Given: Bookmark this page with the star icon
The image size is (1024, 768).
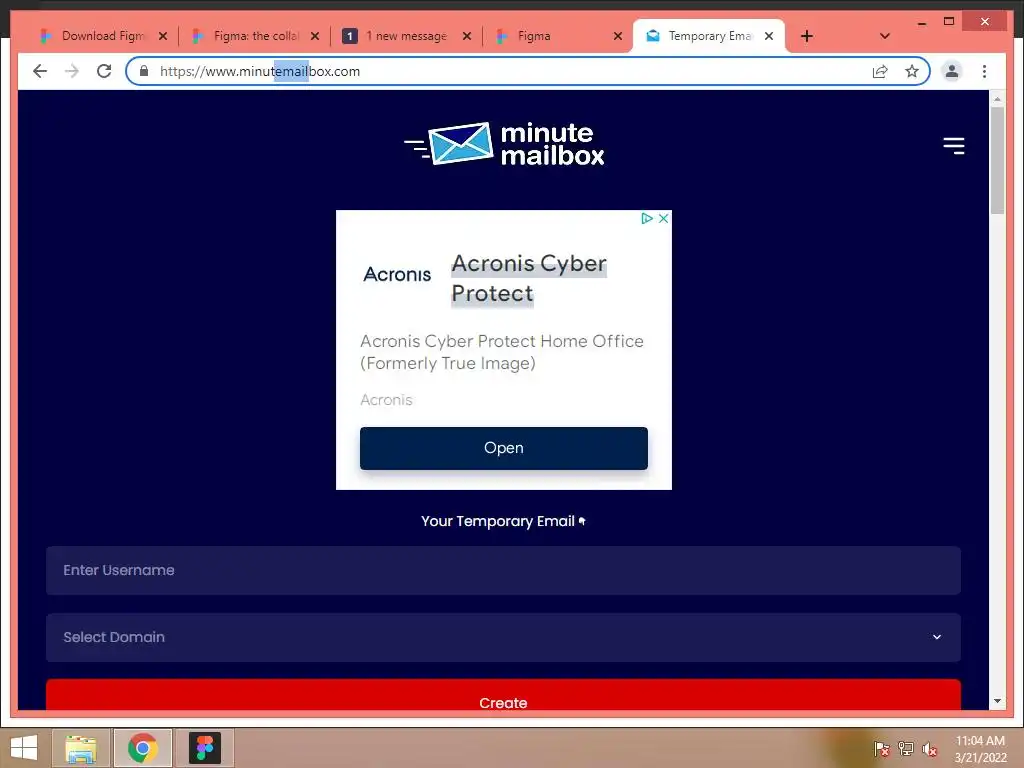Looking at the screenshot, I should [x=912, y=71].
